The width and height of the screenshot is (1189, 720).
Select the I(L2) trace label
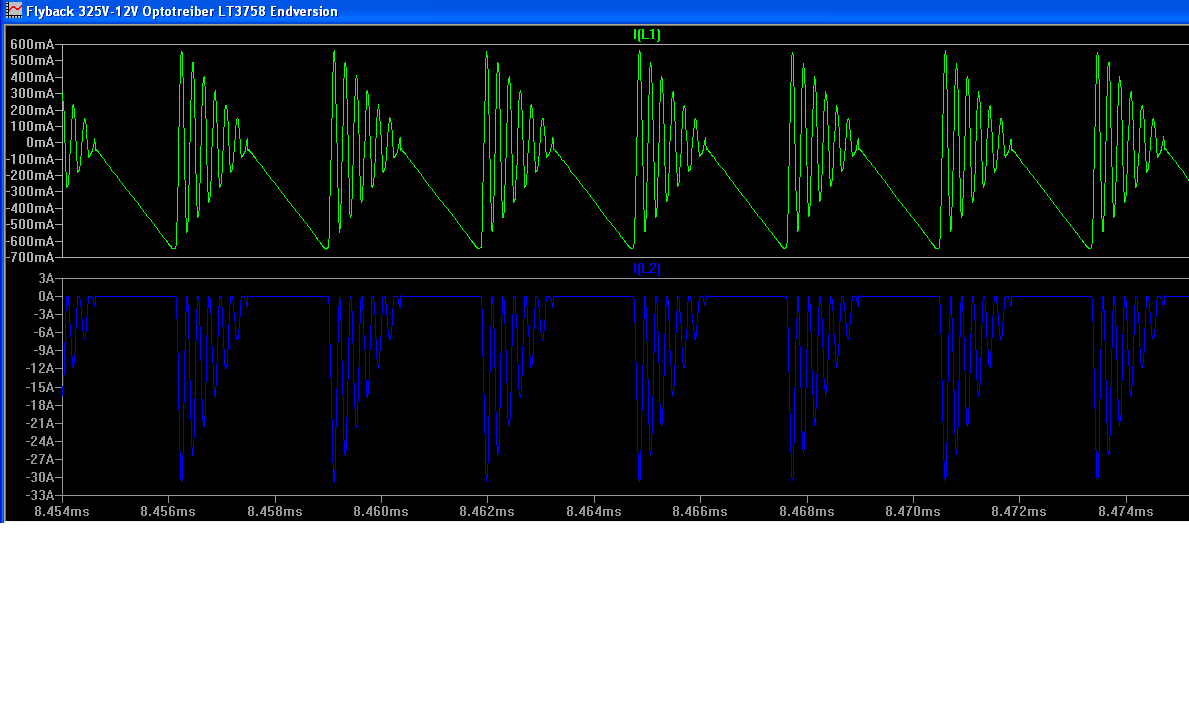click(x=646, y=268)
